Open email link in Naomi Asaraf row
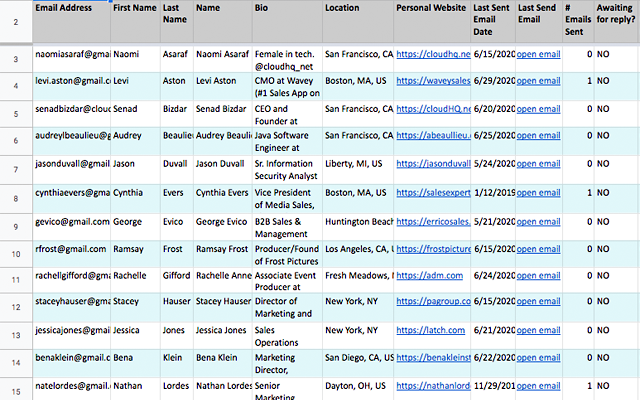The image size is (640, 400). tap(538, 54)
